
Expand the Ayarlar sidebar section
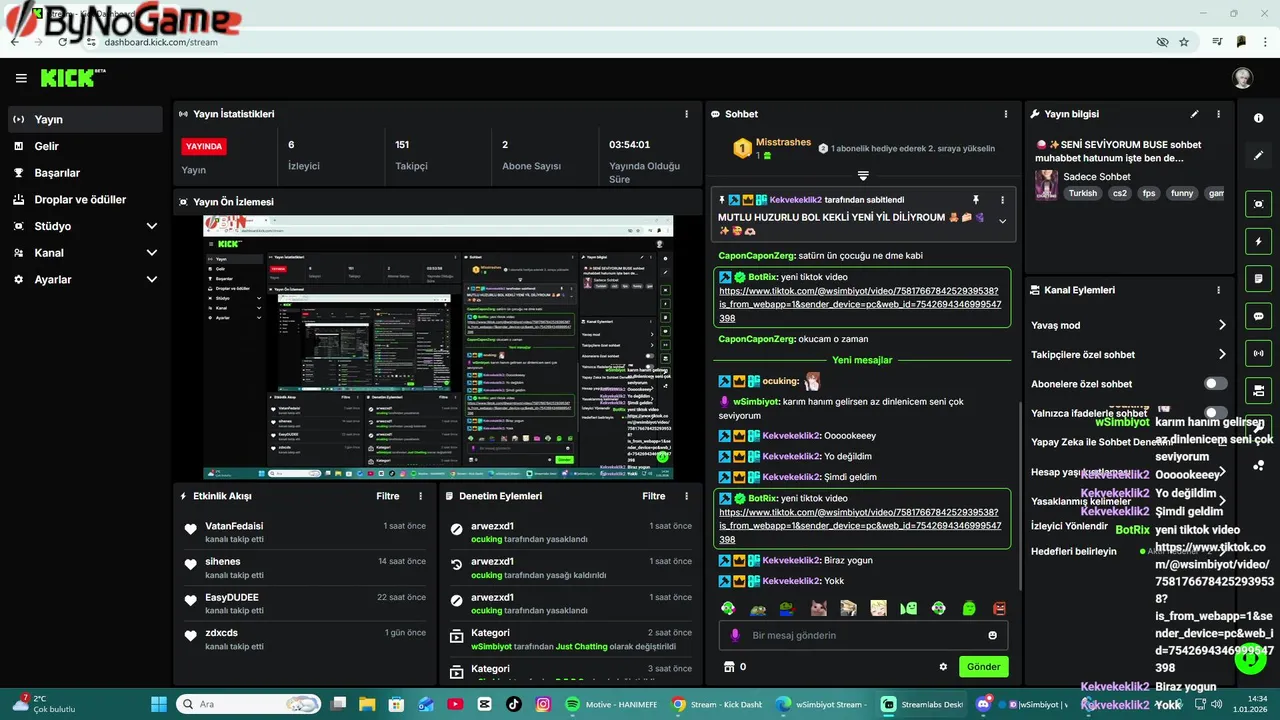coord(85,280)
